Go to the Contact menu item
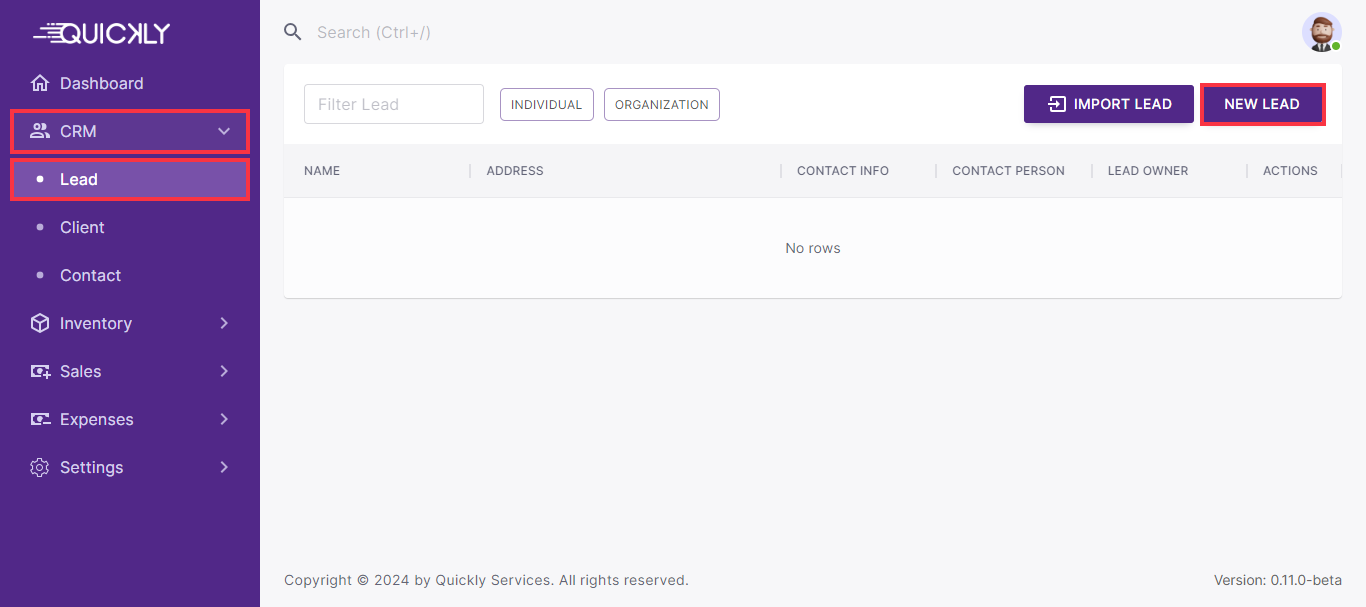The width and height of the screenshot is (1366, 607). tap(90, 275)
